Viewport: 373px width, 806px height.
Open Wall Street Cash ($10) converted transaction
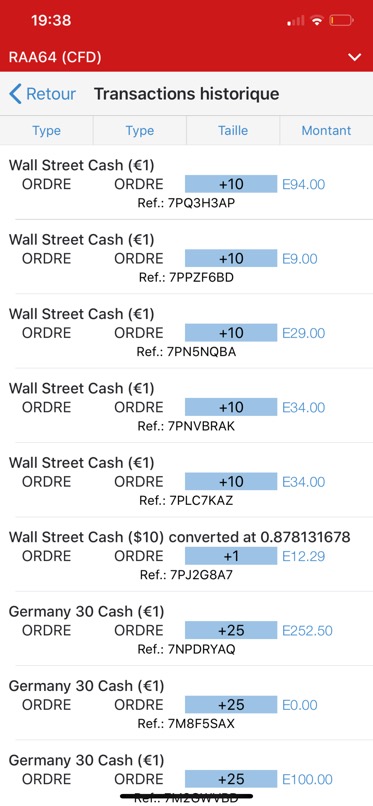tap(186, 556)
